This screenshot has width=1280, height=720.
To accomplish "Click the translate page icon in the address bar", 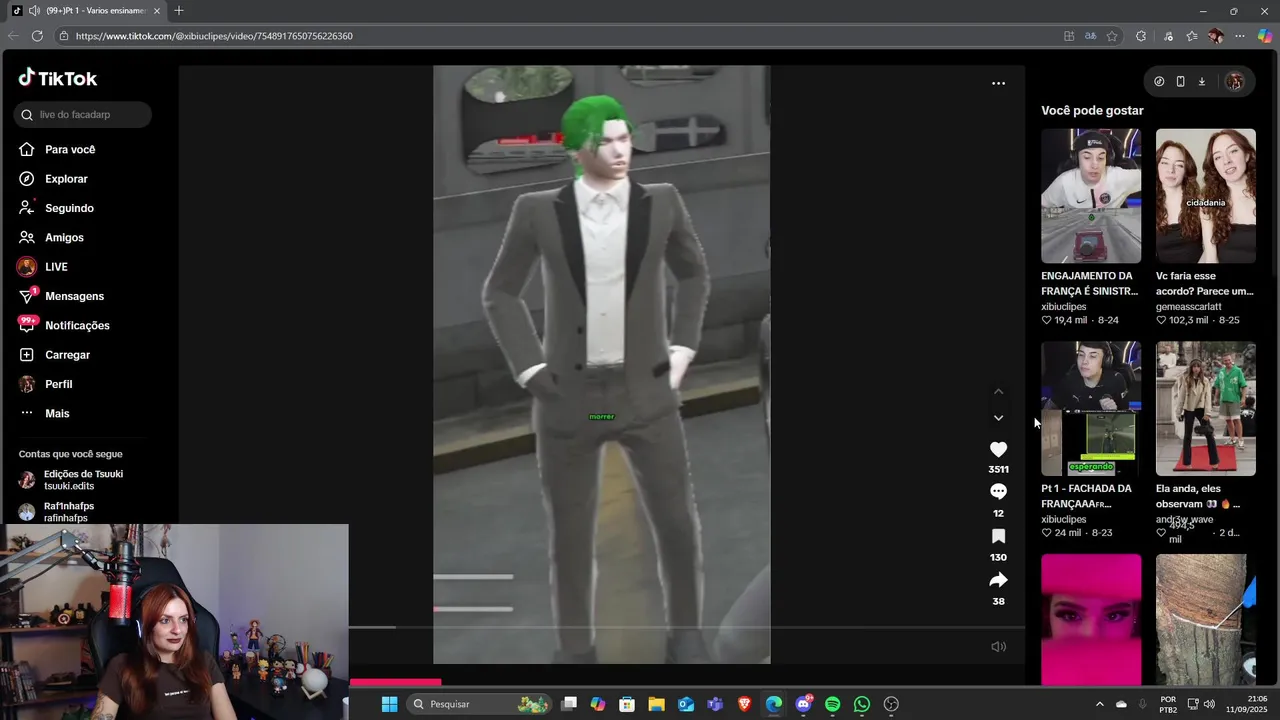I will point(1090,36).
